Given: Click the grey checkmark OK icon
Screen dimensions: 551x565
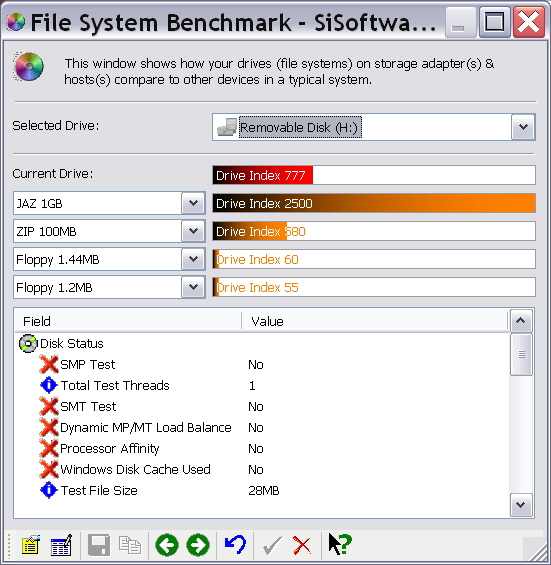Looking at the screenshot, I should (x=272, y=545).
